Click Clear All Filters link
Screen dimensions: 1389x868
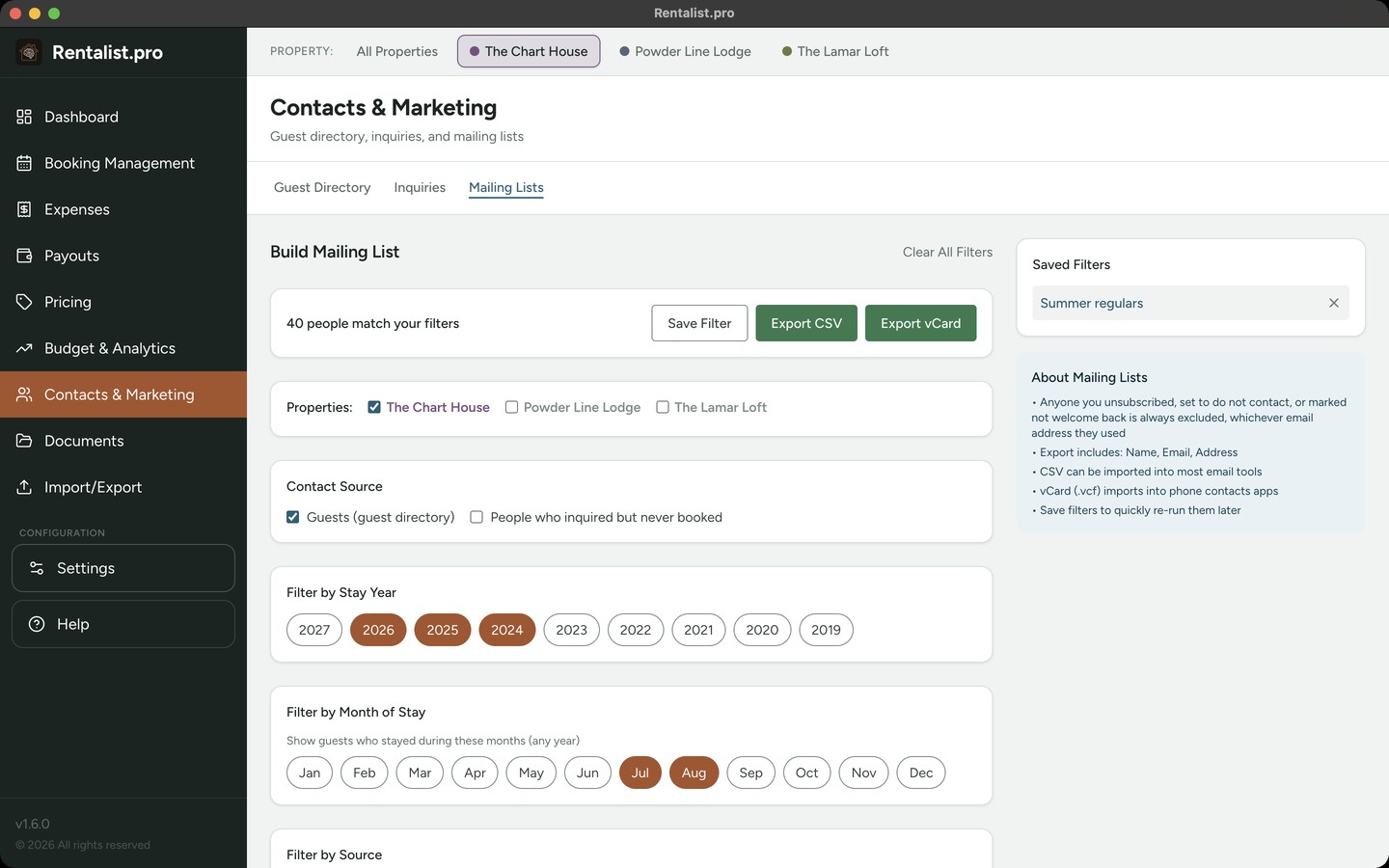point(947,252)
